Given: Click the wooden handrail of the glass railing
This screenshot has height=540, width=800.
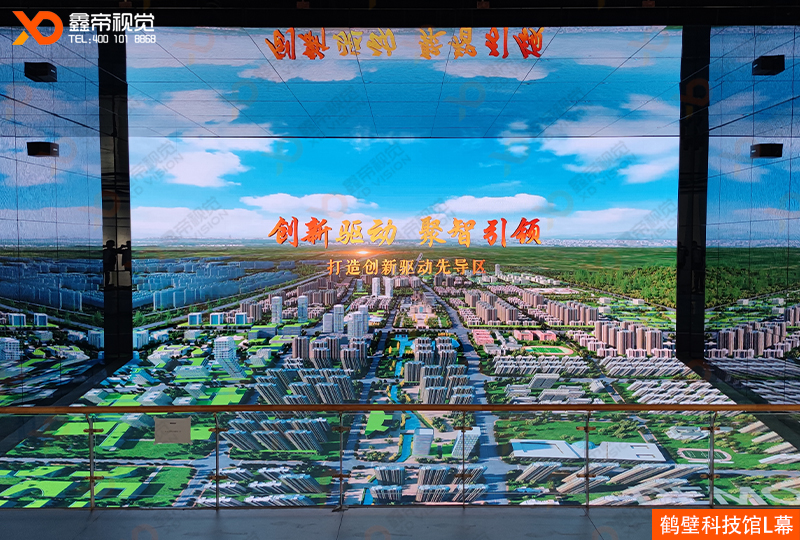Looking at the screenshot, I should pyautogui.click(x=400, y=409).
